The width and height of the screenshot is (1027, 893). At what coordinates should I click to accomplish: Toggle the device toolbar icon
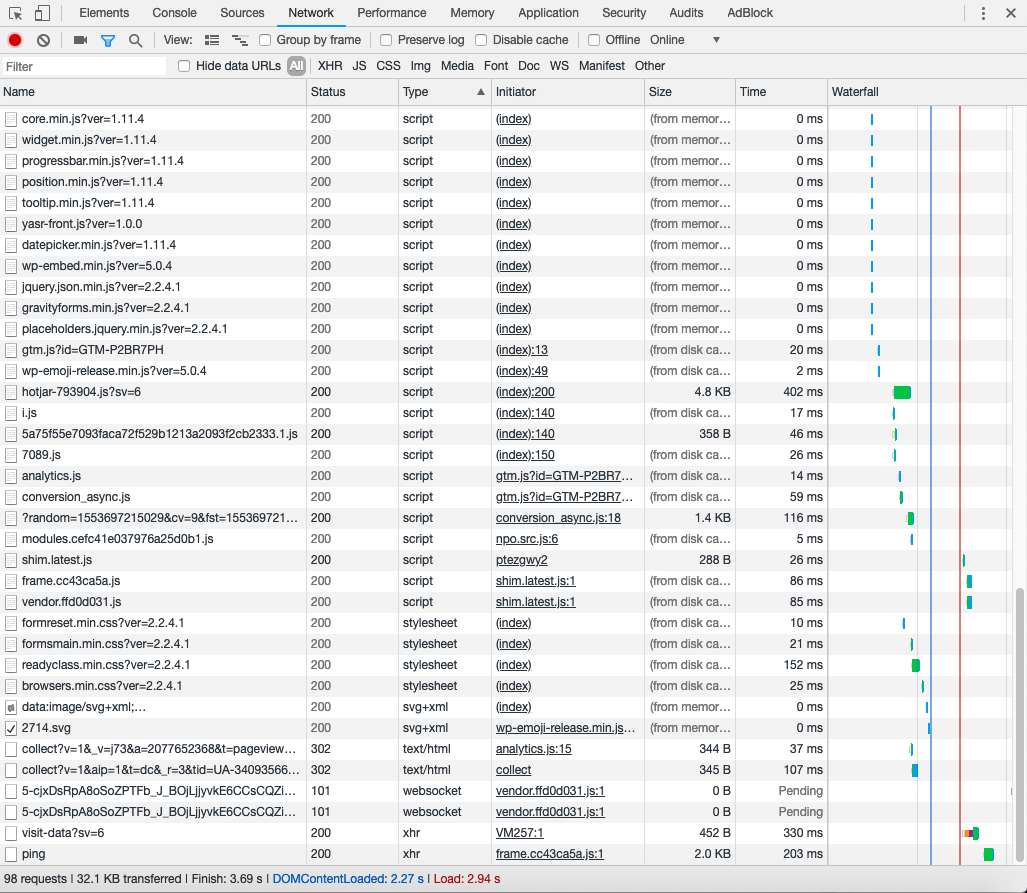(x=42, y=13)
